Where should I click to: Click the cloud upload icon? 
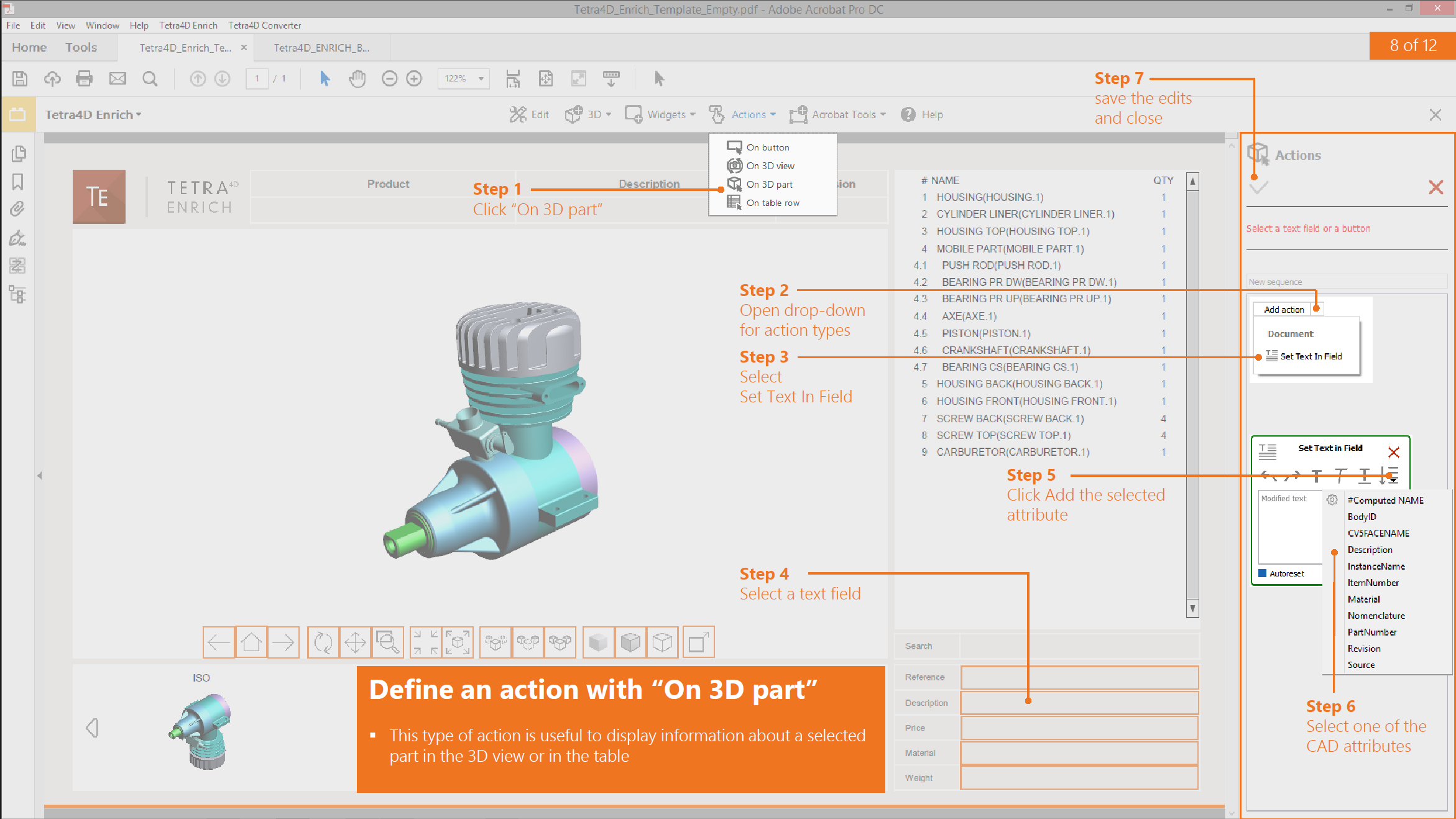click(52, 78)
